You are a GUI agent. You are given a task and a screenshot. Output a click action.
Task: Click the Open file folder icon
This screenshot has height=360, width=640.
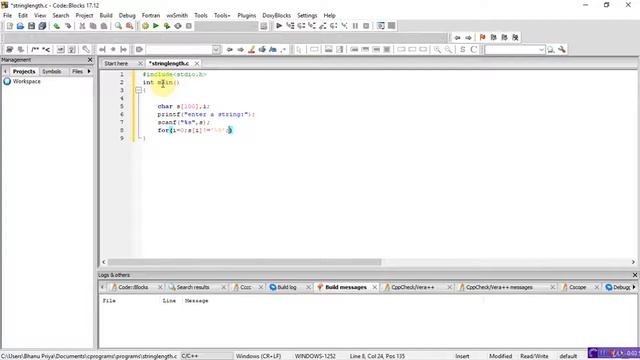(20, 26)
